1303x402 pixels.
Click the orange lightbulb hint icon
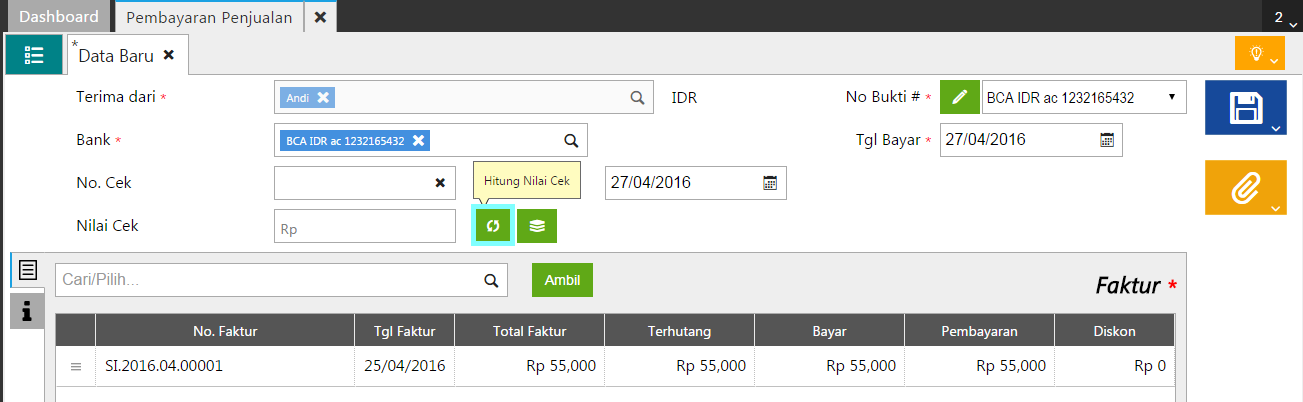coord(1257,54)
